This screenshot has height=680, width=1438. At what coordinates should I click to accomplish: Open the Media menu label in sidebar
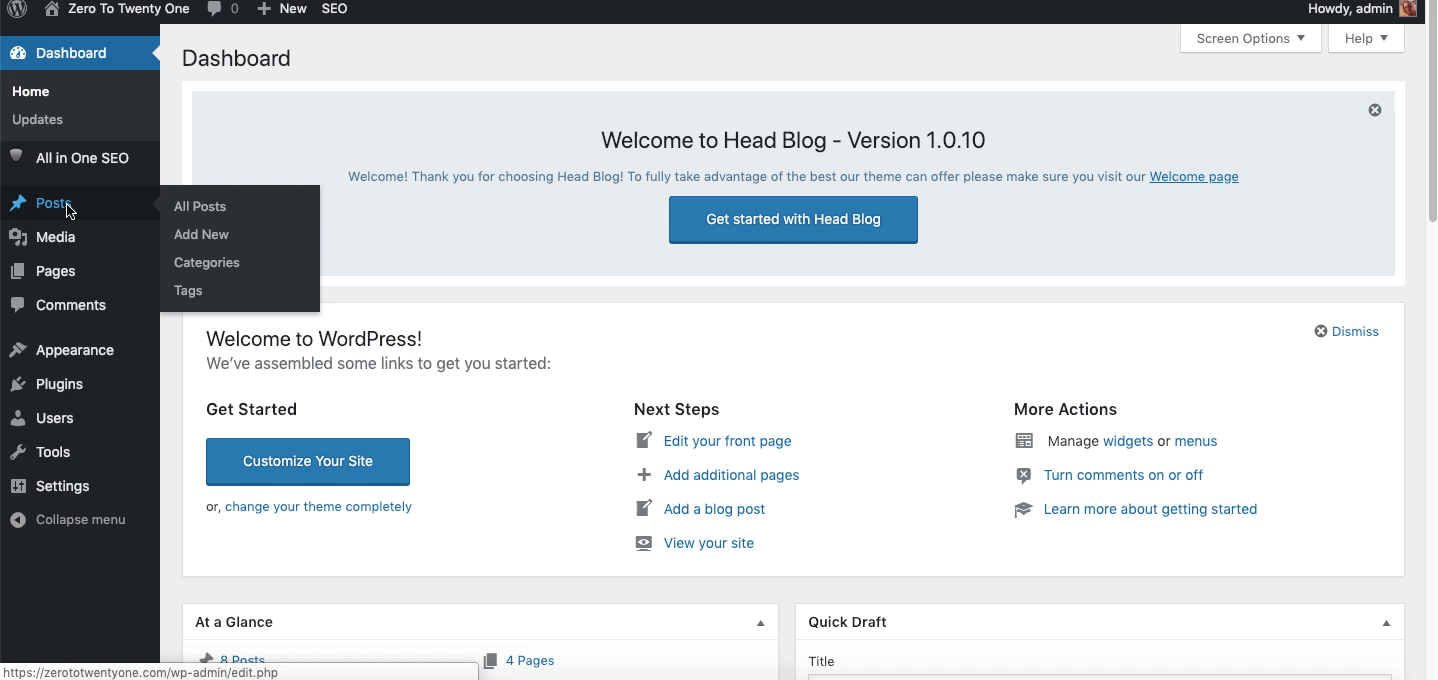pyautogui.click(x=55, y=237)
